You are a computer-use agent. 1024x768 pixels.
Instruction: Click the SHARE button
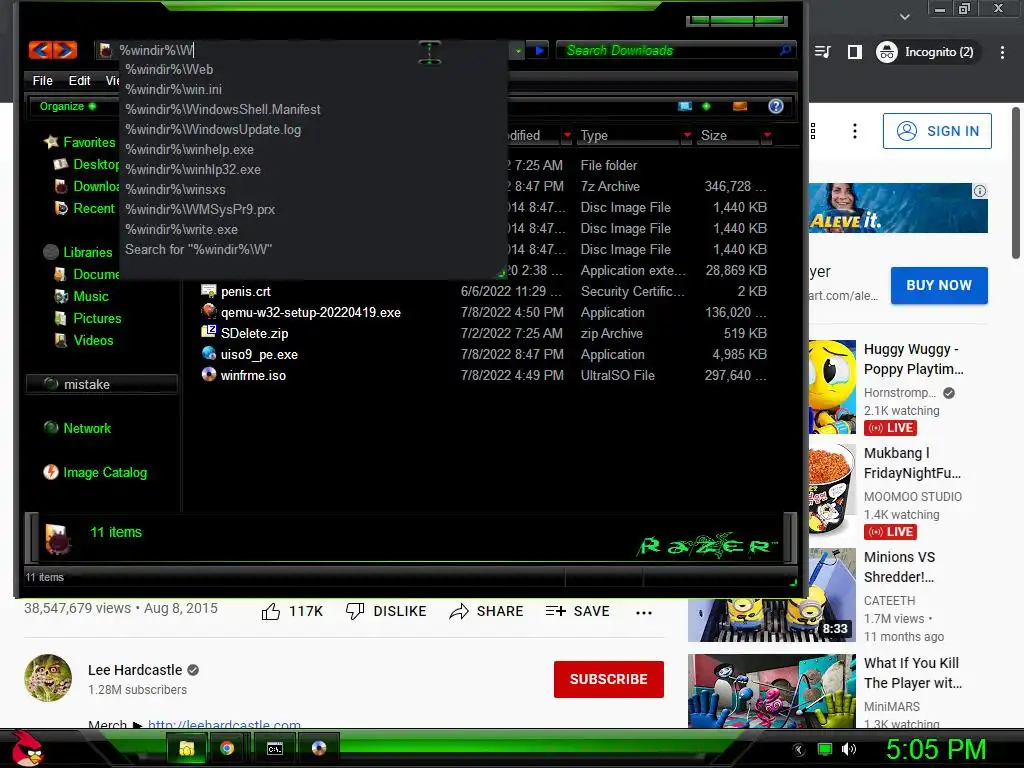coord(487,611)
